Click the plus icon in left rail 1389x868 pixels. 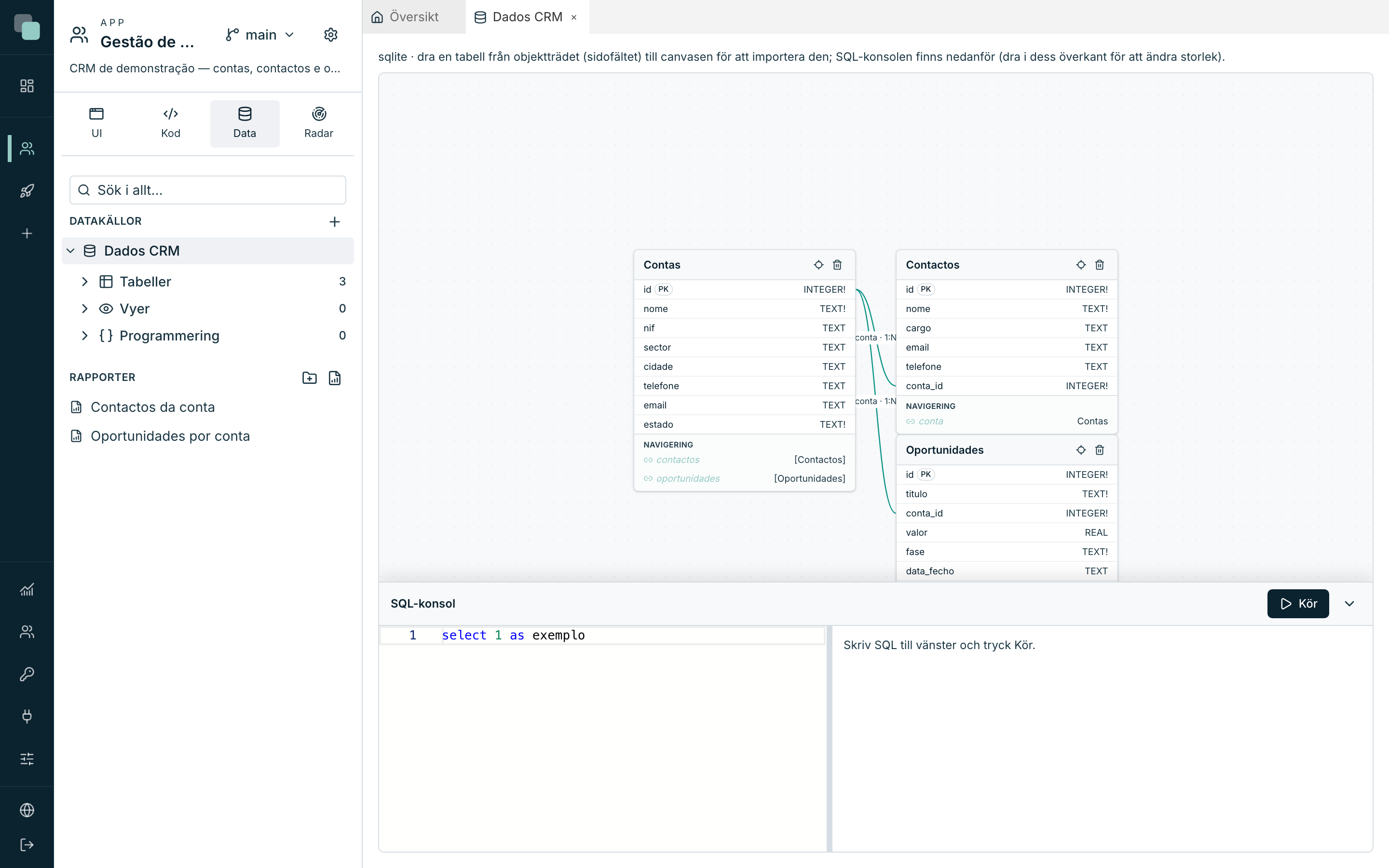coord(27,233)
